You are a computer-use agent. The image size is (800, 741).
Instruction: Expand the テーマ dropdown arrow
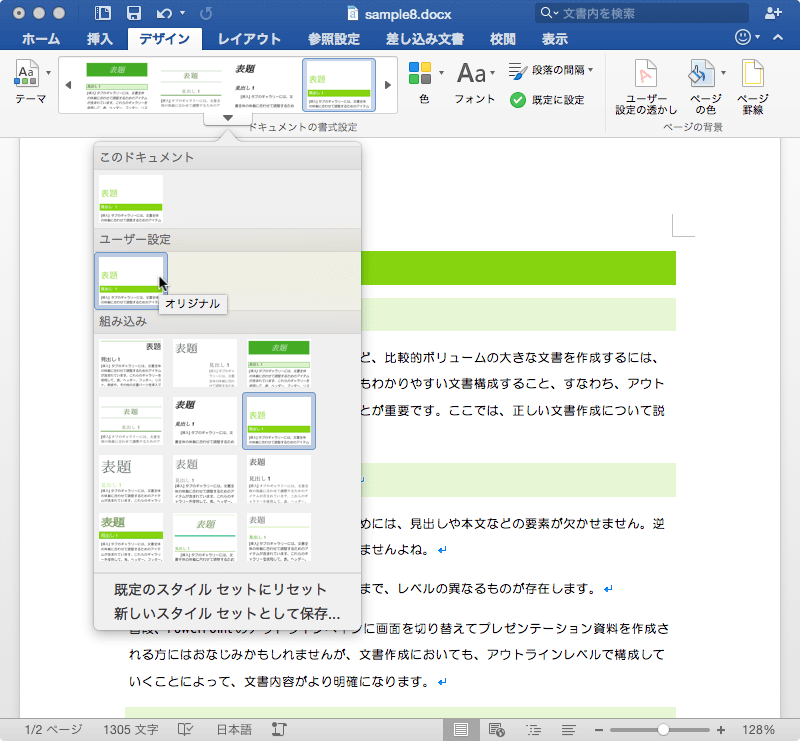tap(48, 73)
